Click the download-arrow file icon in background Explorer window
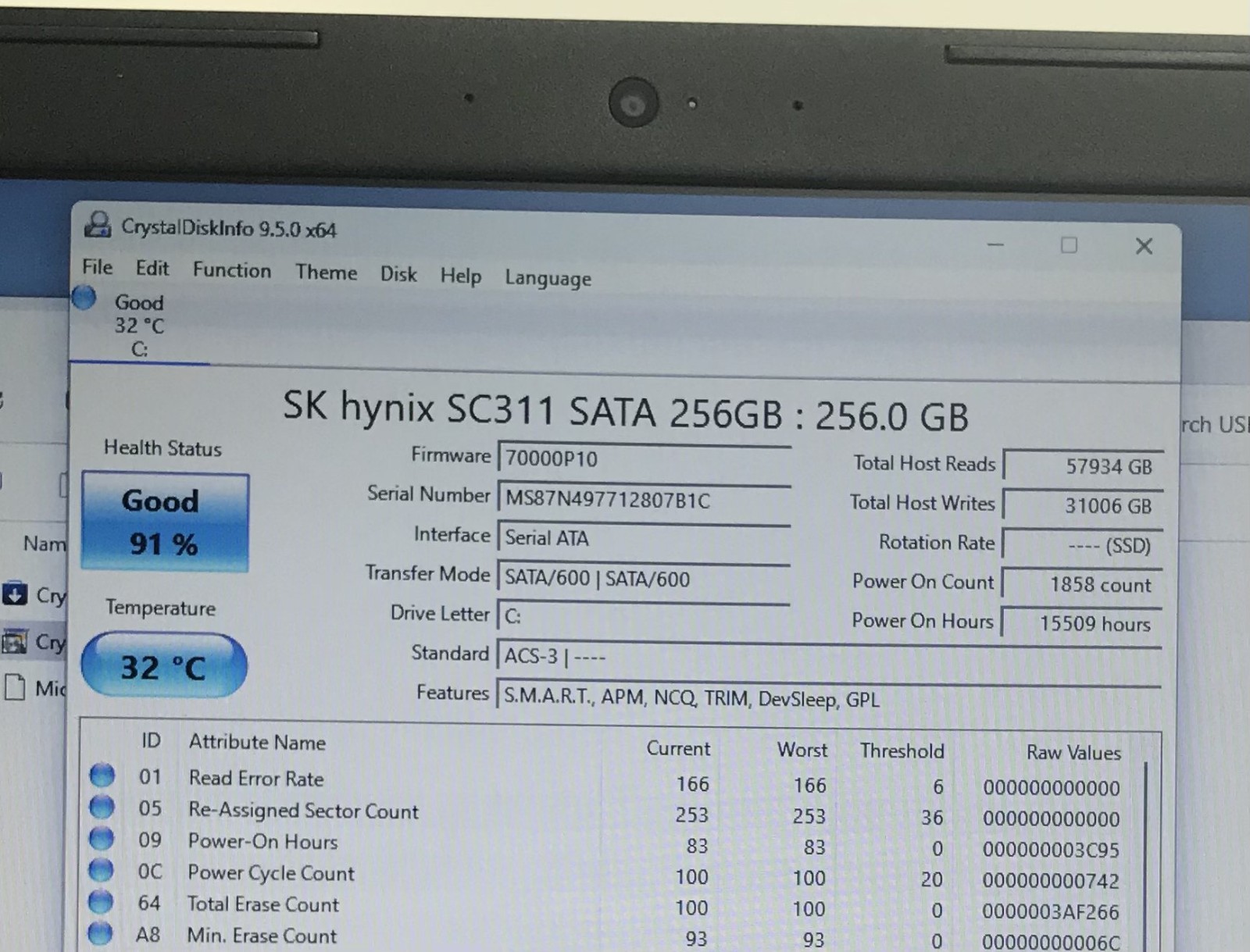The height and width of the screenshot is (952, 1250). 15,594
